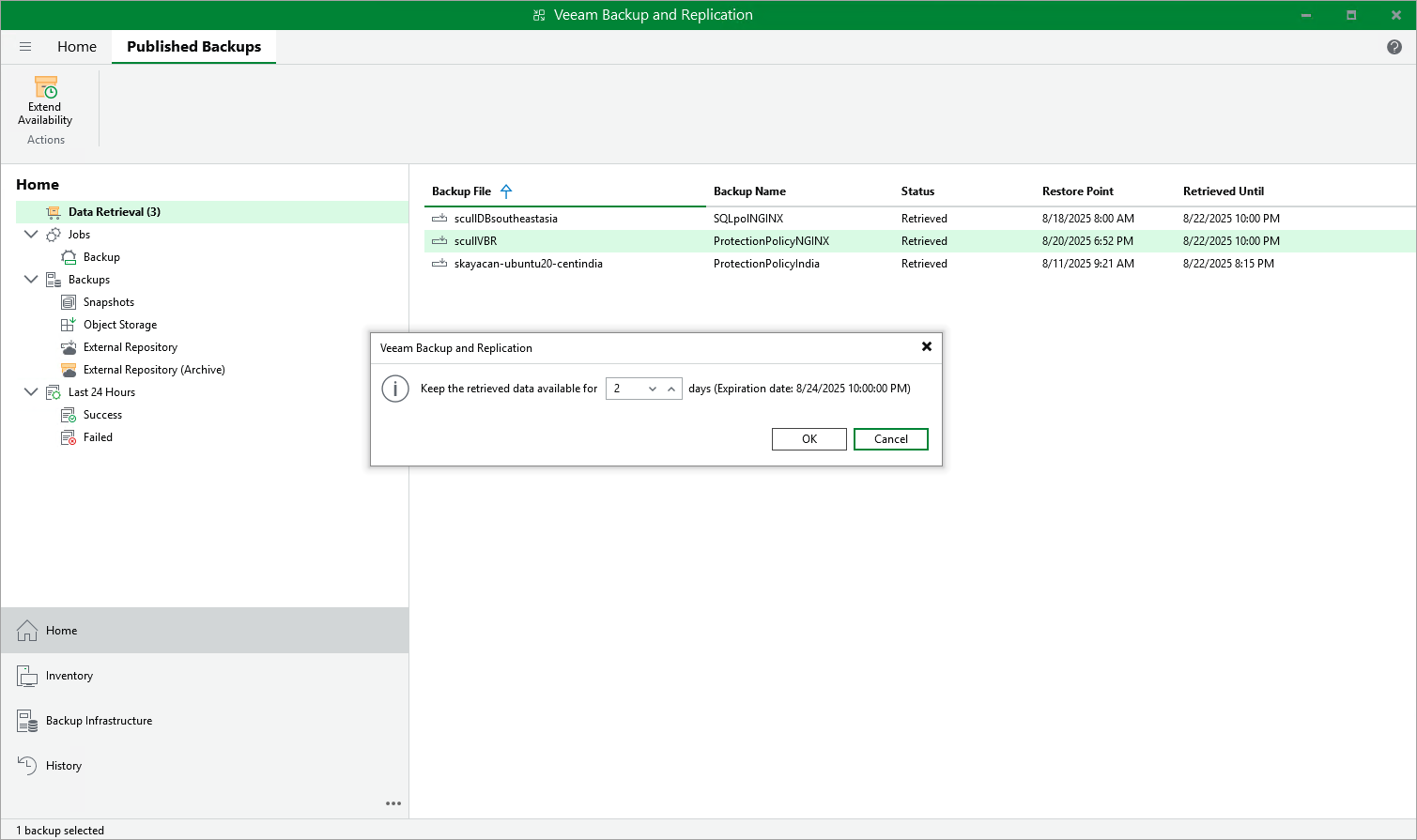Click the Backup Infrastructure icon
1417x840 pixels.
[27, 721]
